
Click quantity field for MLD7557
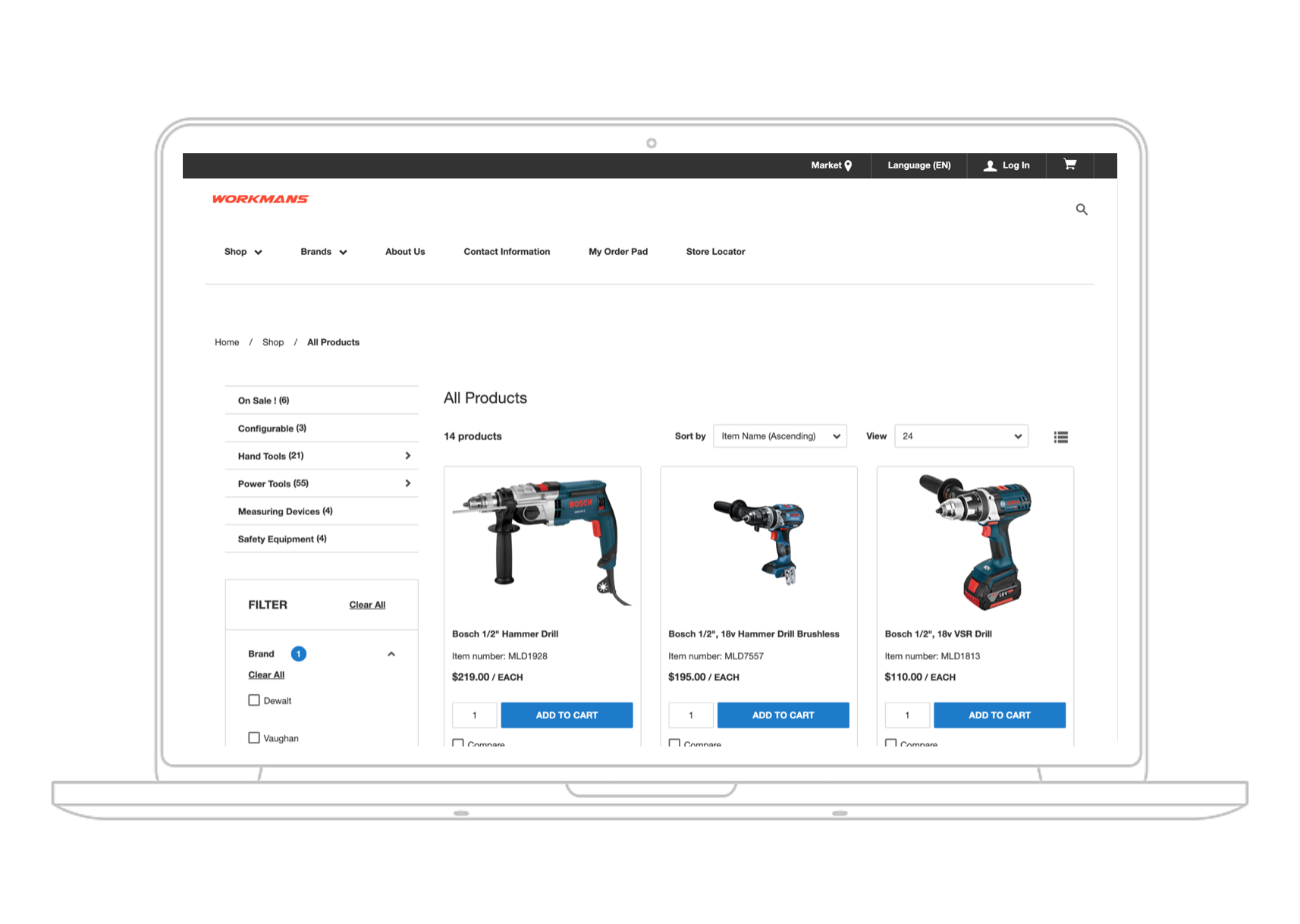[x=691, y=715]
